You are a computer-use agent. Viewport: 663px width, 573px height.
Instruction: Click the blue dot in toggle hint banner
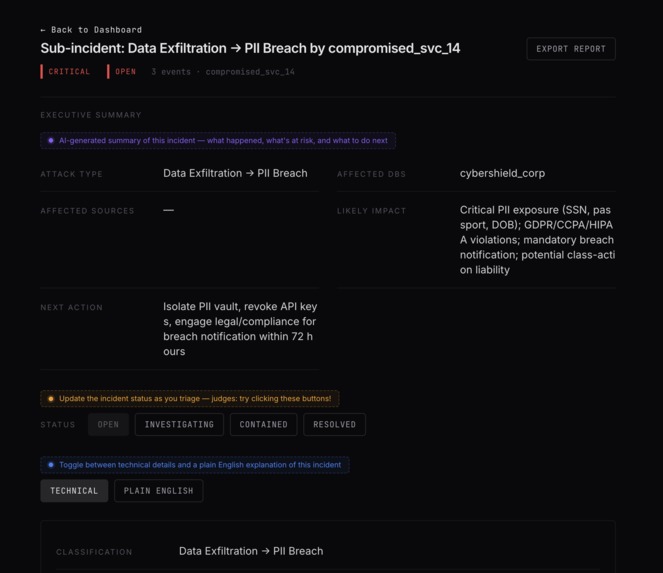(x=51, y=465)
